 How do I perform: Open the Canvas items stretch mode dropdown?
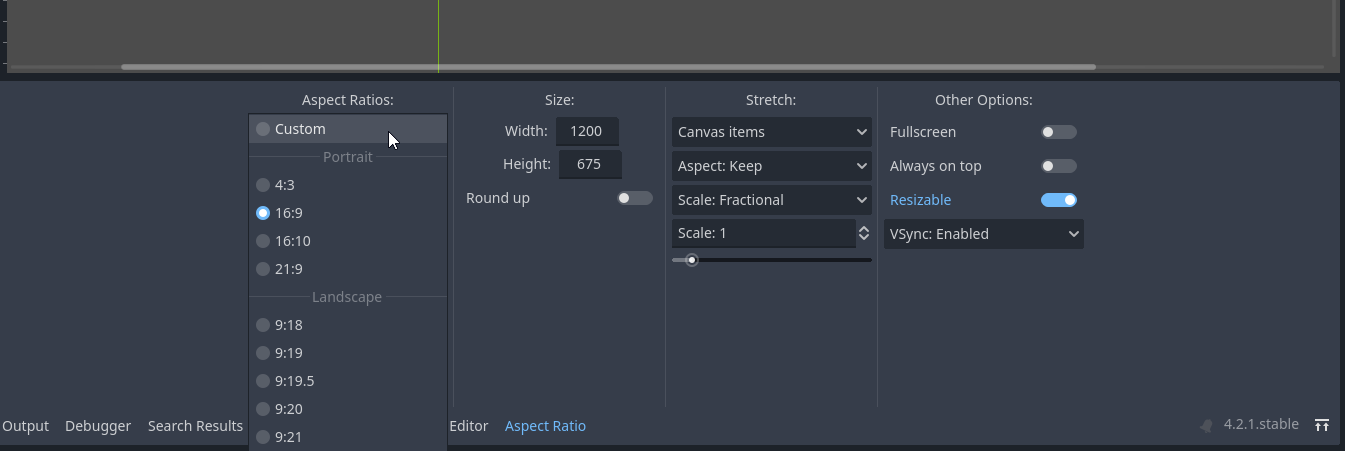(772, 132)
